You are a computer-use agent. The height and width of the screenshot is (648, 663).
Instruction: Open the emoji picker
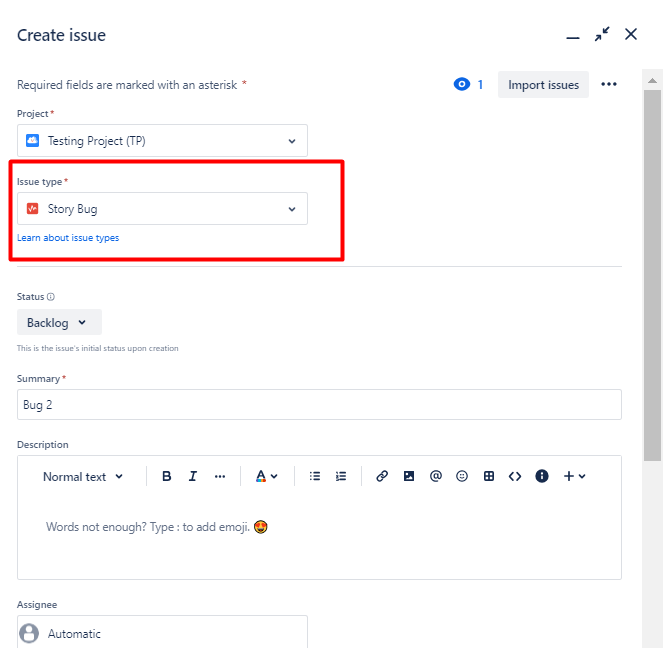point(462,476)
